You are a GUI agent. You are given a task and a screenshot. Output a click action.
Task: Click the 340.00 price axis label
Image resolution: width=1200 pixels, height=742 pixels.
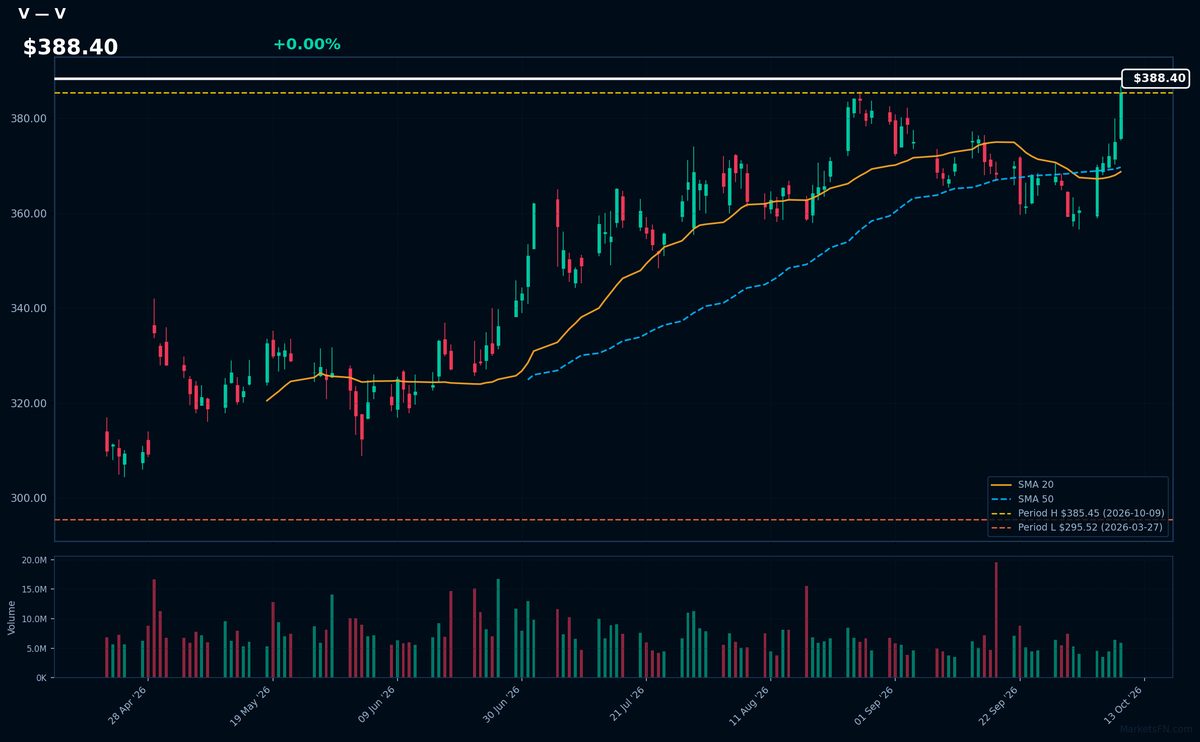coord(29,309)
